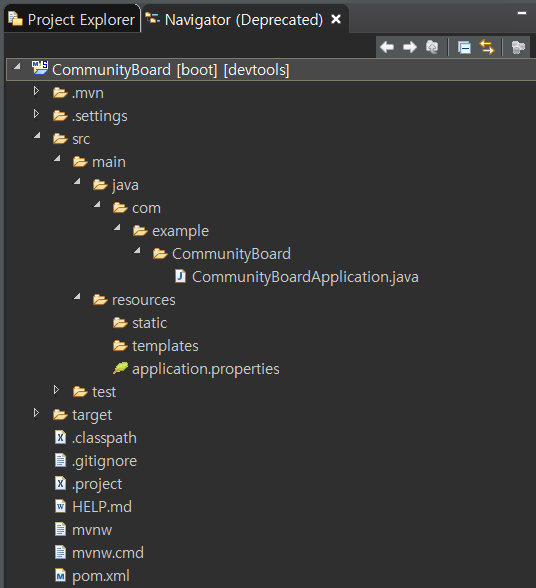
Task: Click the com folder icon
Action: [x=120, y=207]
